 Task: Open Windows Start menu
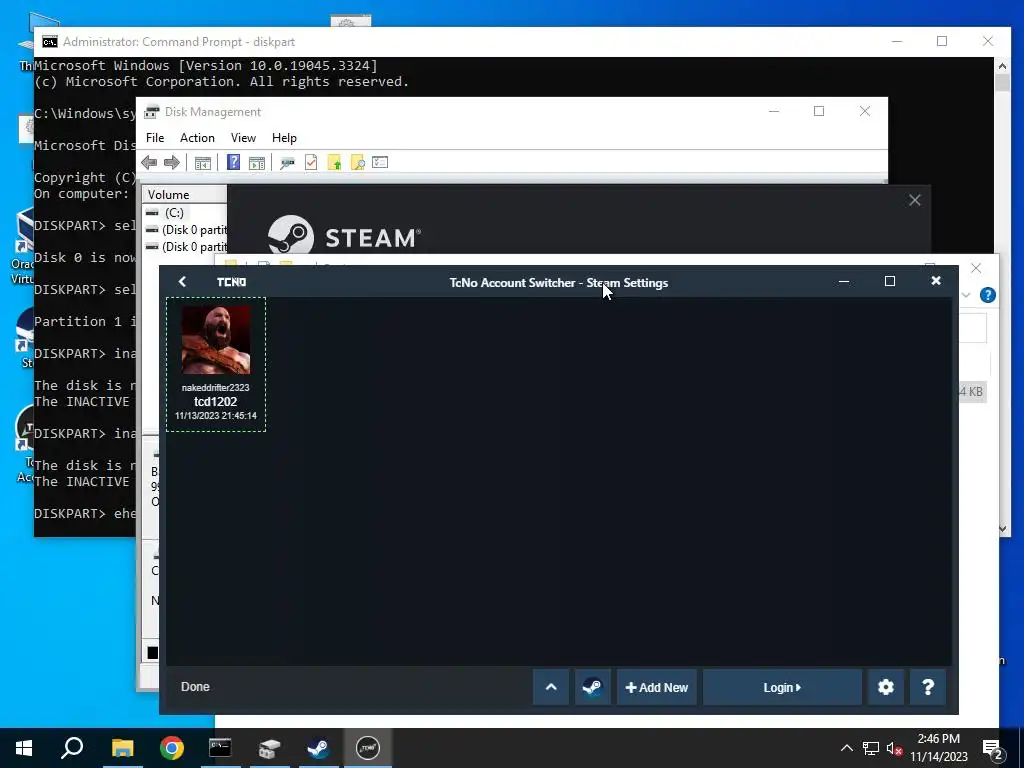point(24,748)
